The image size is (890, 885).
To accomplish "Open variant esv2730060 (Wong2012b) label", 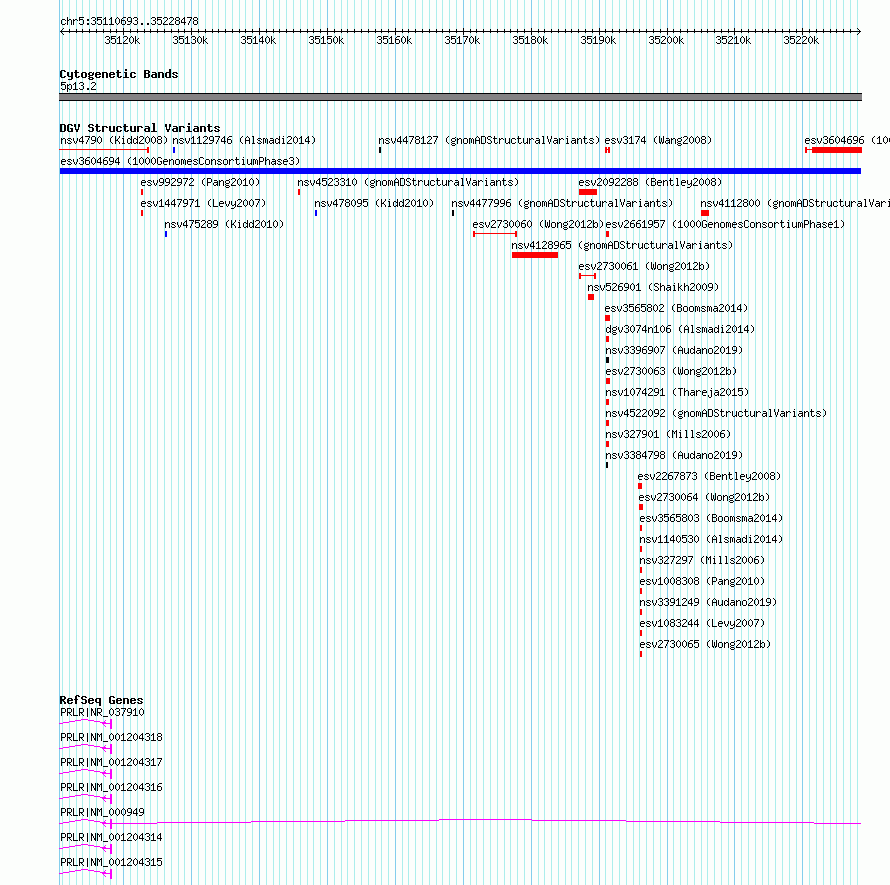I will click(x=538, y=224).
